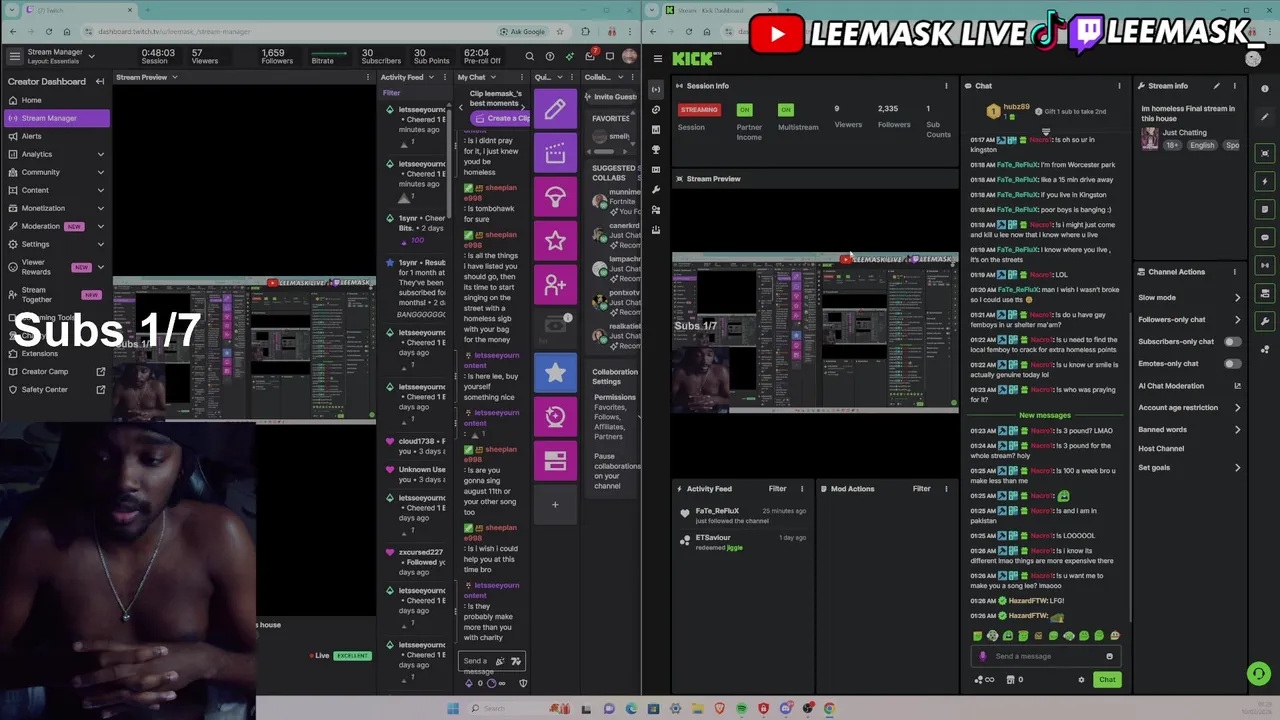1280x720 pixels.
Task: Open Host Channel action in Kick
Action: coord(1161,449)
